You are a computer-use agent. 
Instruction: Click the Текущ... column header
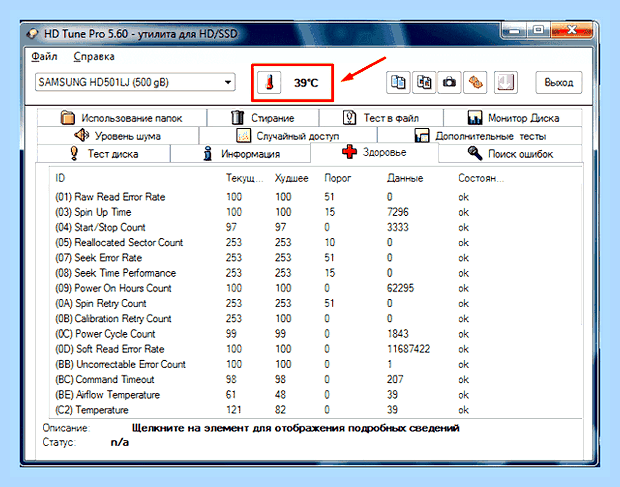tap(244, 178)
